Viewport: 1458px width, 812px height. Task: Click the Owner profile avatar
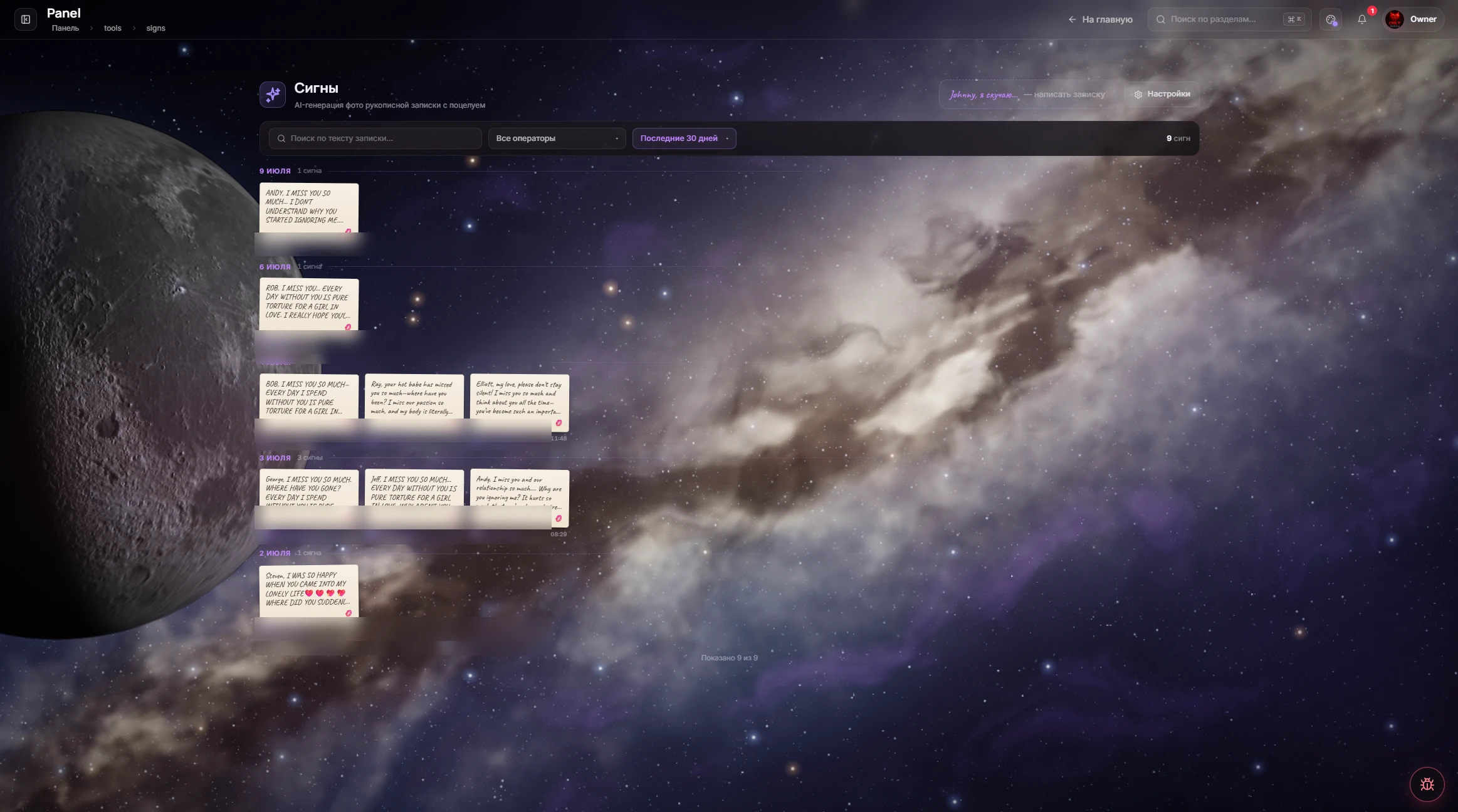(x=1395, y=19)
